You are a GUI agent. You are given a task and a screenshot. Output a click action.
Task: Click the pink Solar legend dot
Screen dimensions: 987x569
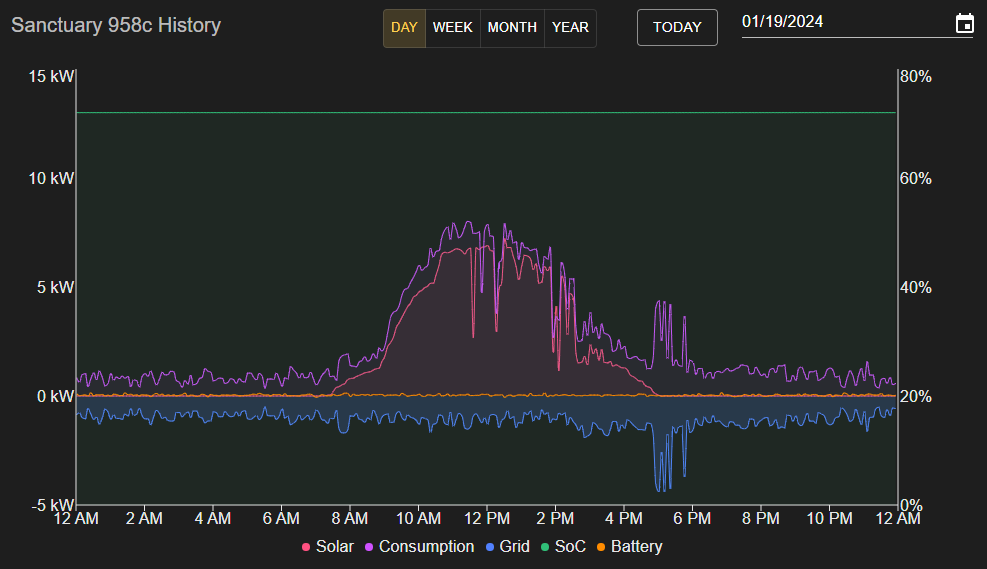[306, 547]
